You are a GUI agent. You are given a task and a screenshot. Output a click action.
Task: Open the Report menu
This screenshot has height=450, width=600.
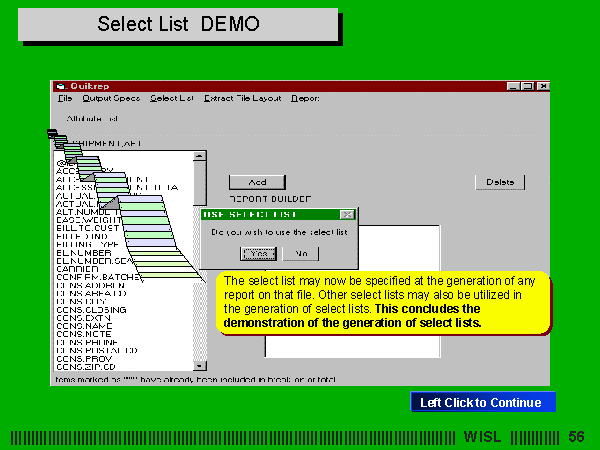tap(305, 99)
